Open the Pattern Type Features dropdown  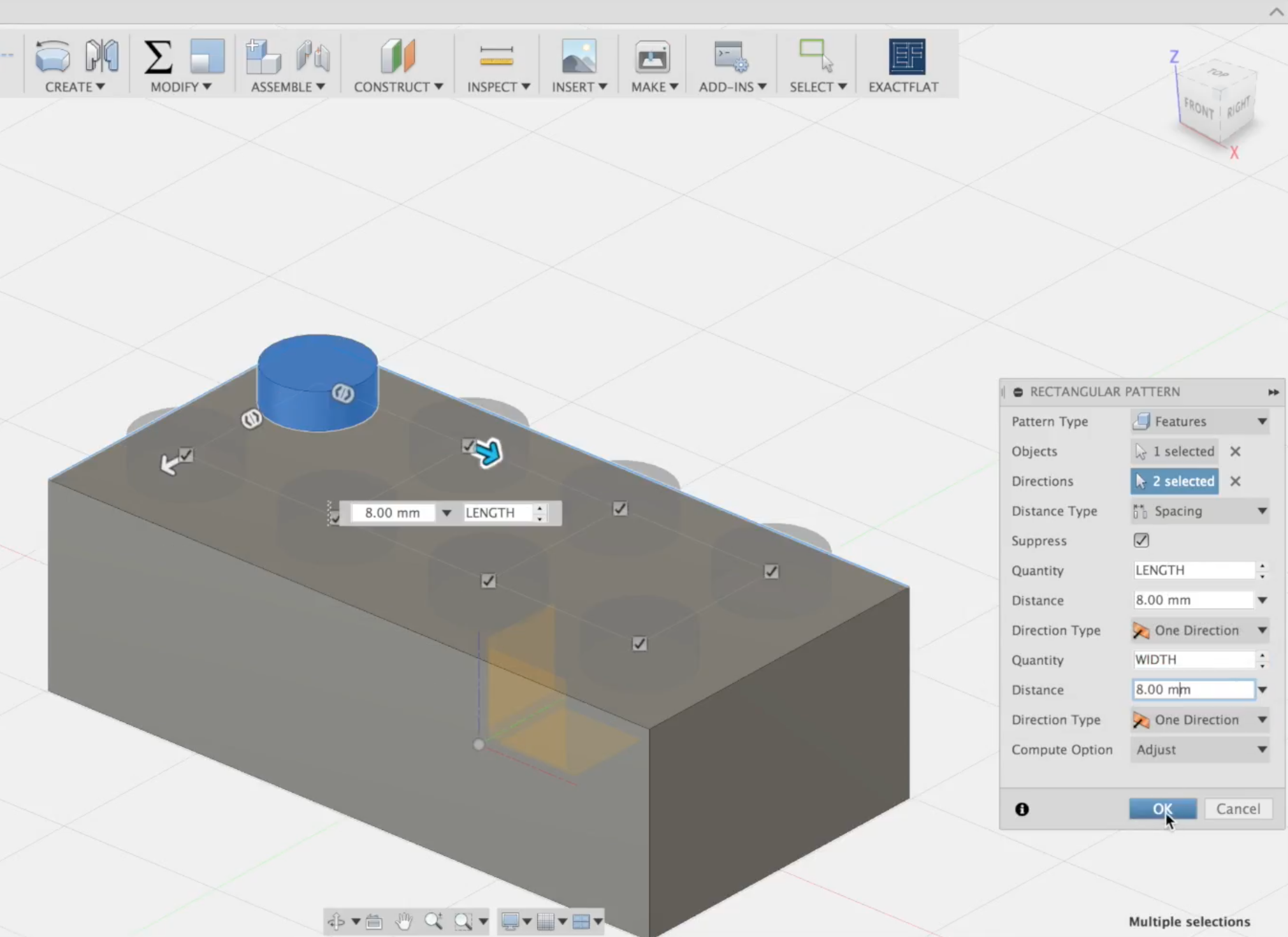1200,421
